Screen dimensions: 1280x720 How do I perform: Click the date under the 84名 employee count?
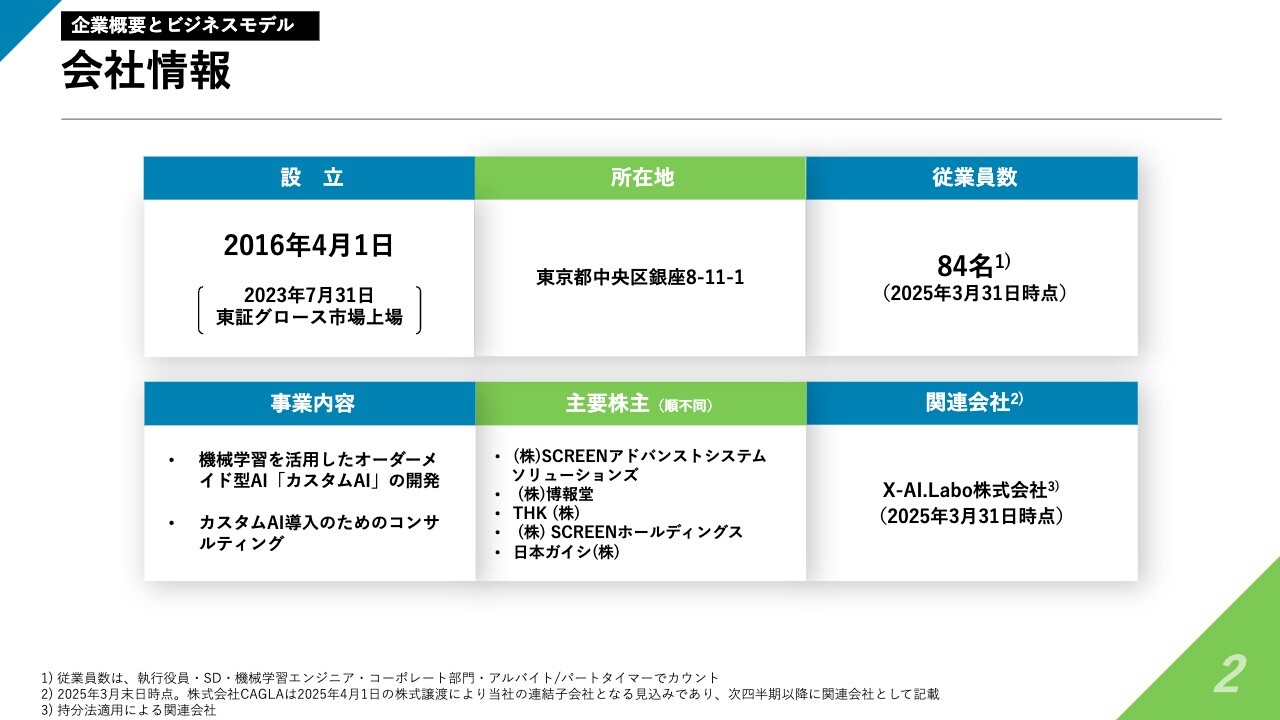(975, 294)
